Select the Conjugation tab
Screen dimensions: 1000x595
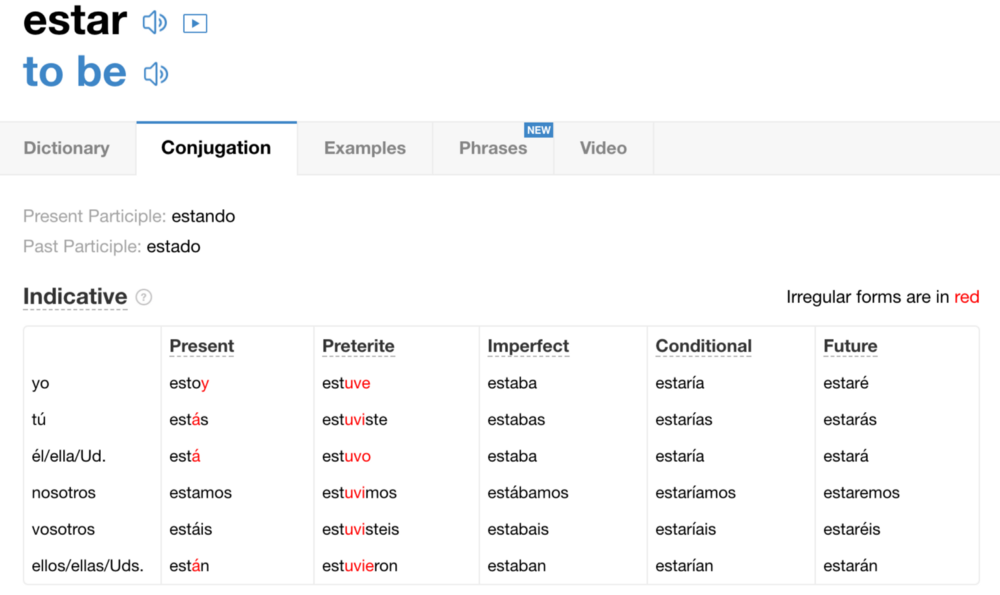[216, 148]
